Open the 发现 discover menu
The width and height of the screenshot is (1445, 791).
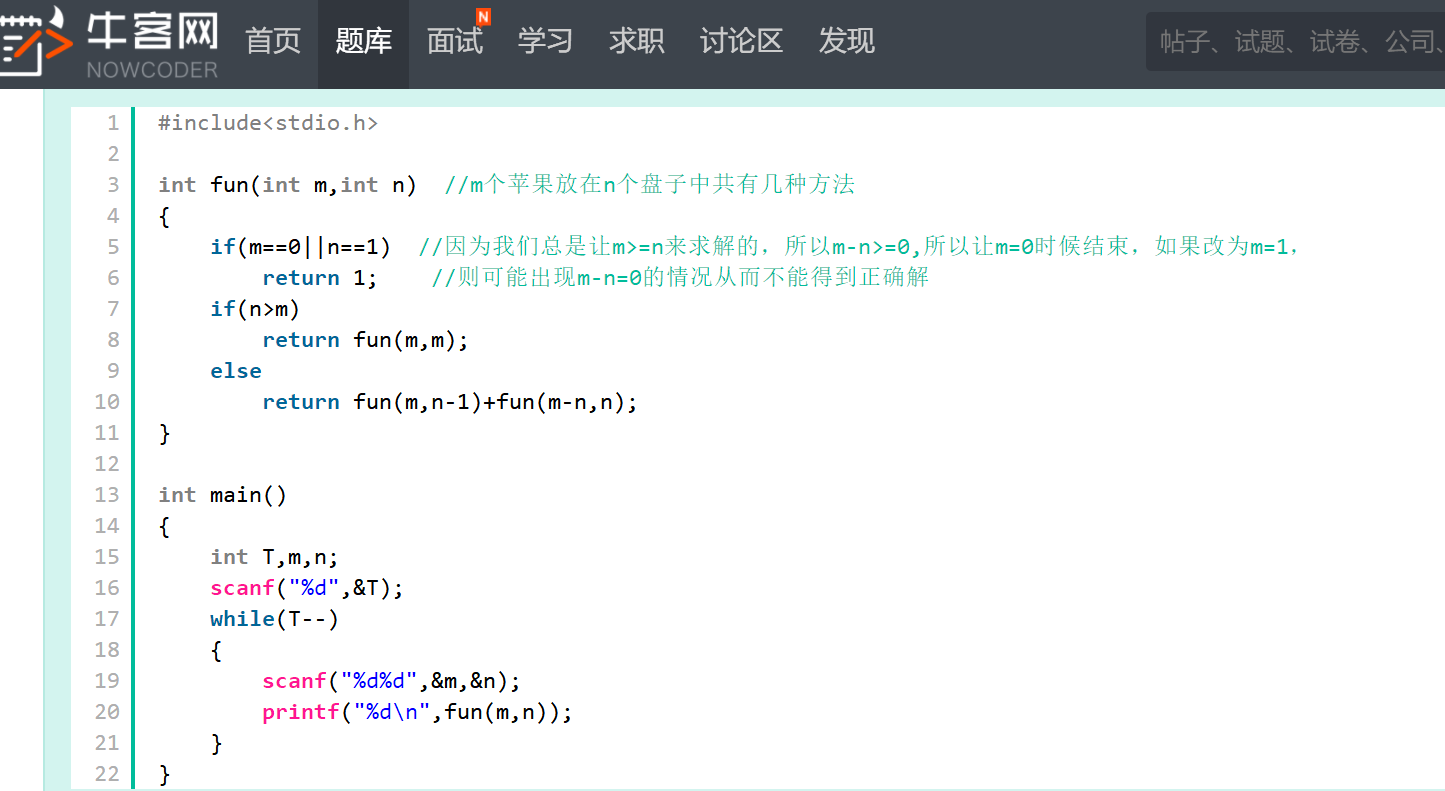pos(846,41)
